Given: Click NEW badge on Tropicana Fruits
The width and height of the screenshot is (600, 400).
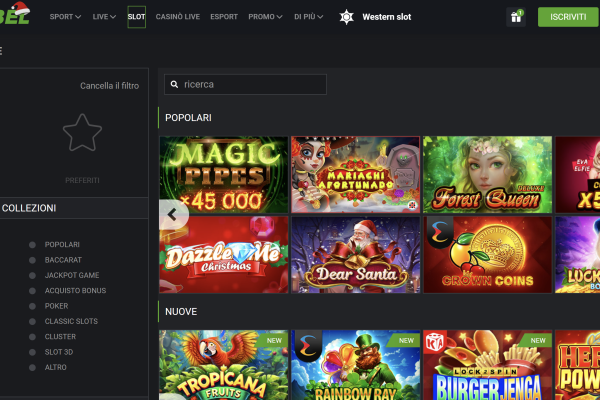Looking at the screenshot, I should coord(274,340).
